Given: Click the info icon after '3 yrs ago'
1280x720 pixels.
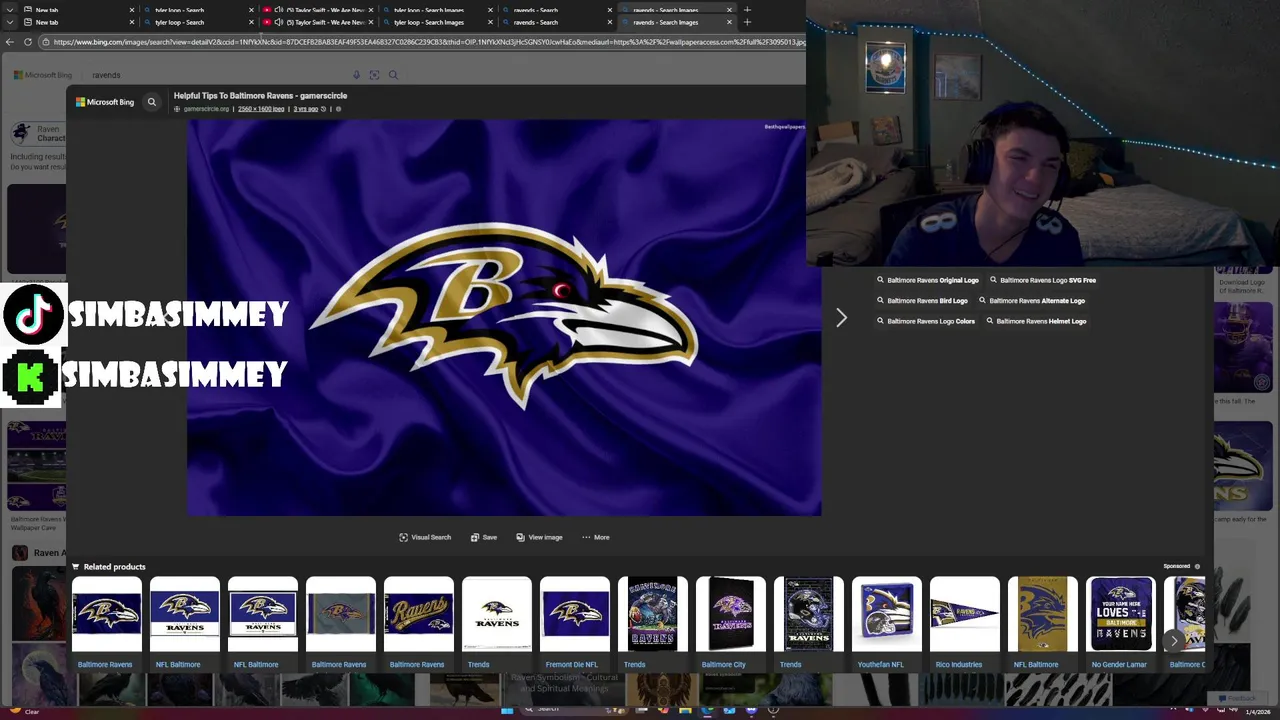Looking at the screenshot, I should click(x=338, y=109).
